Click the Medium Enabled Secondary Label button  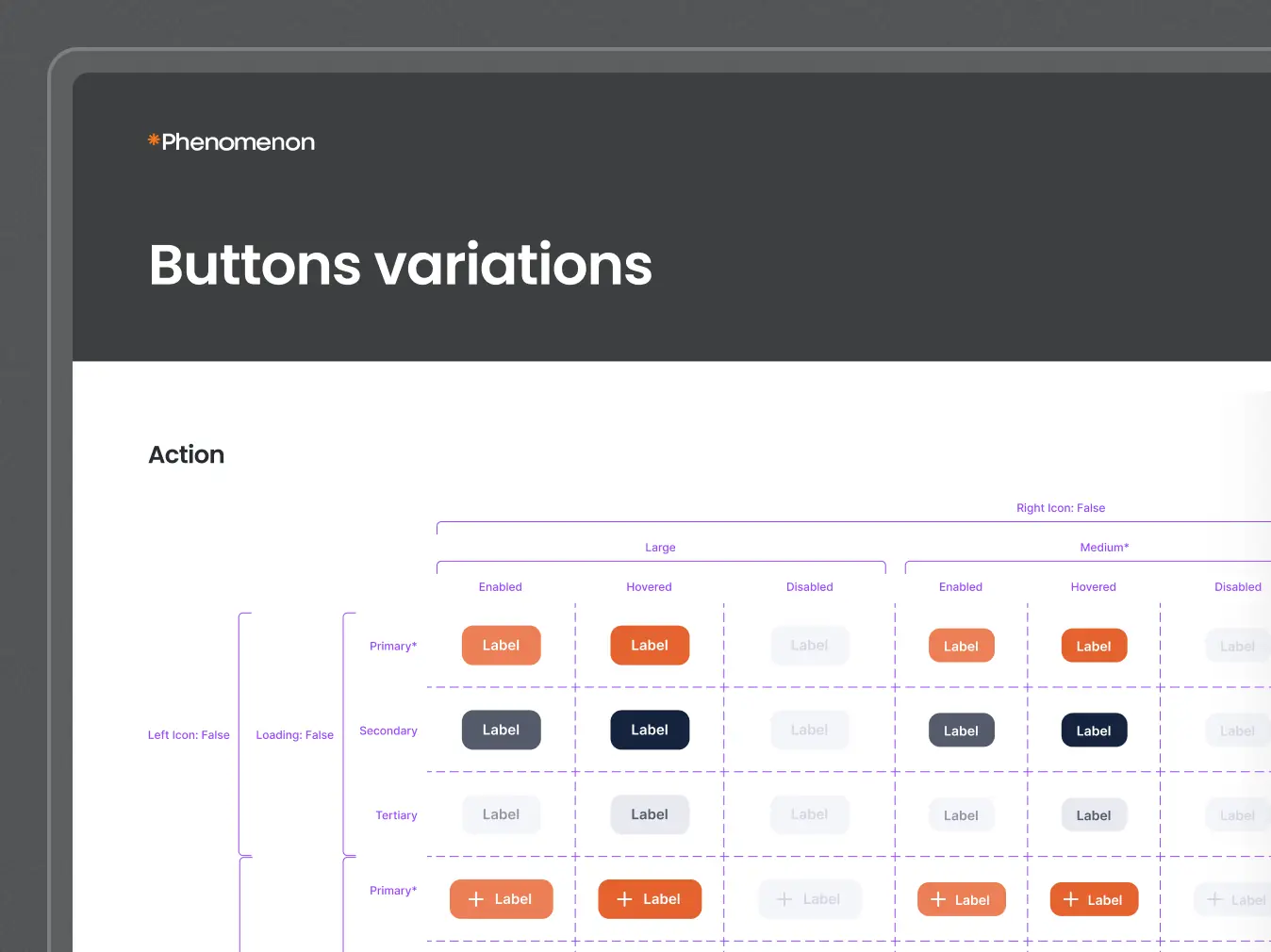(x=961, y=730)
